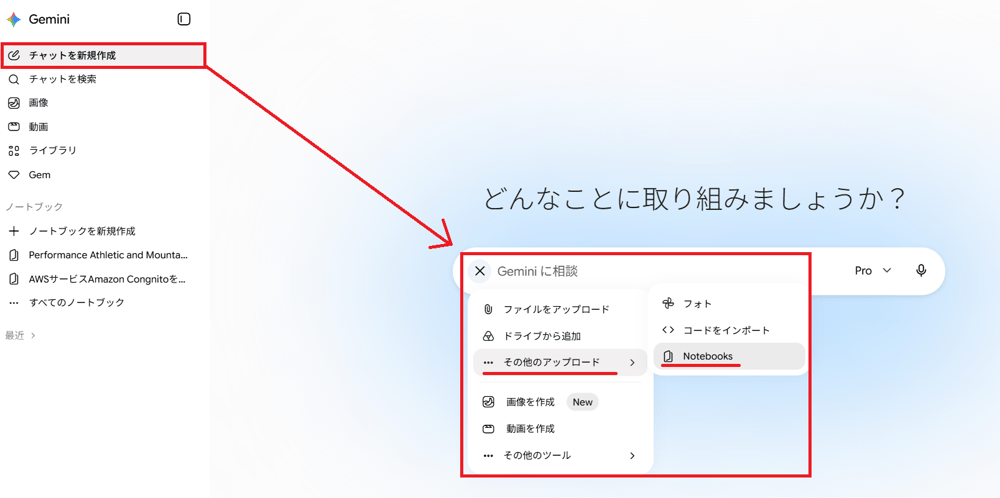1000x498 pixels.
Task: Click the video icon beside 動画
Action: [14, 127]
